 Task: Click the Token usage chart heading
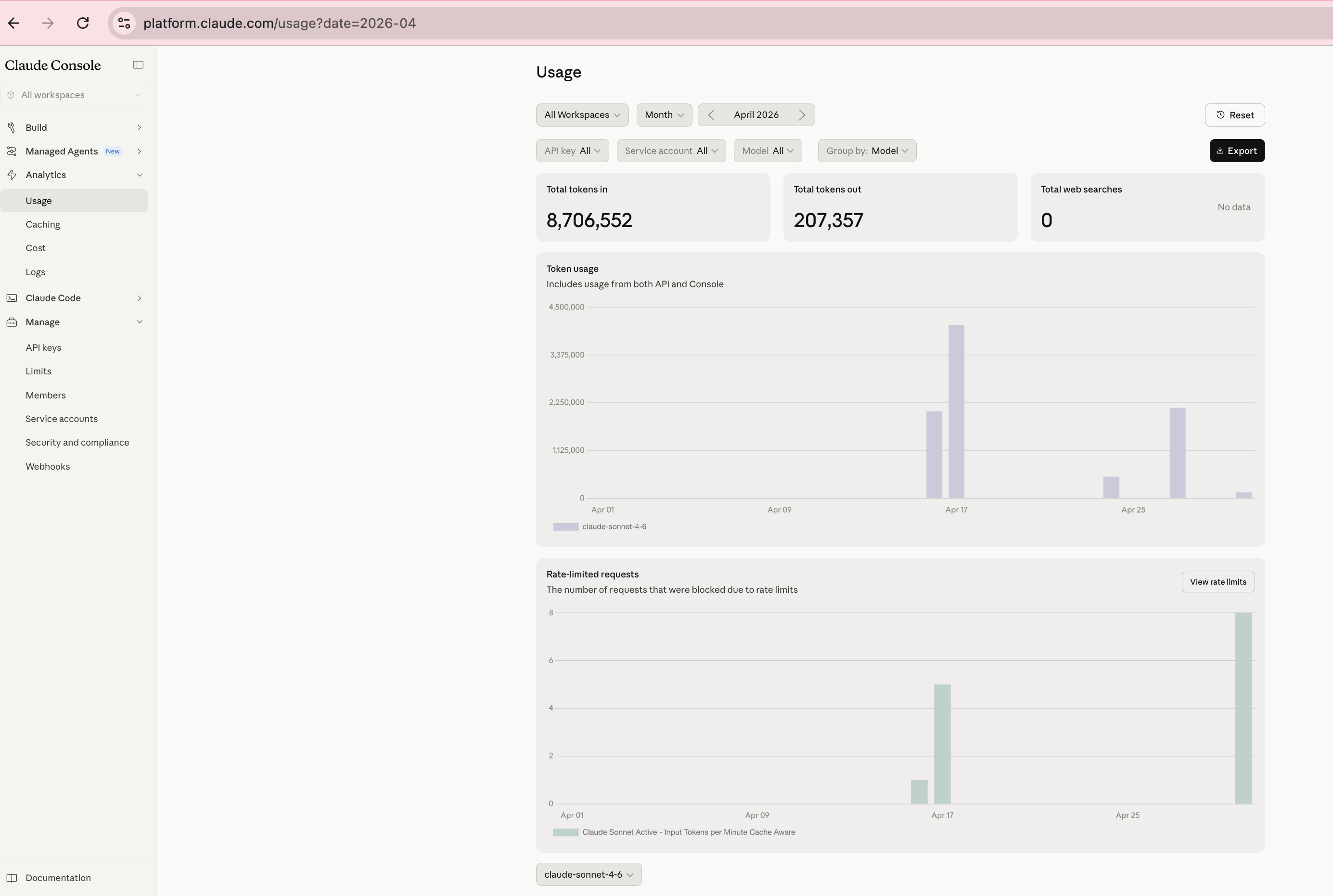tap(572, 269)
